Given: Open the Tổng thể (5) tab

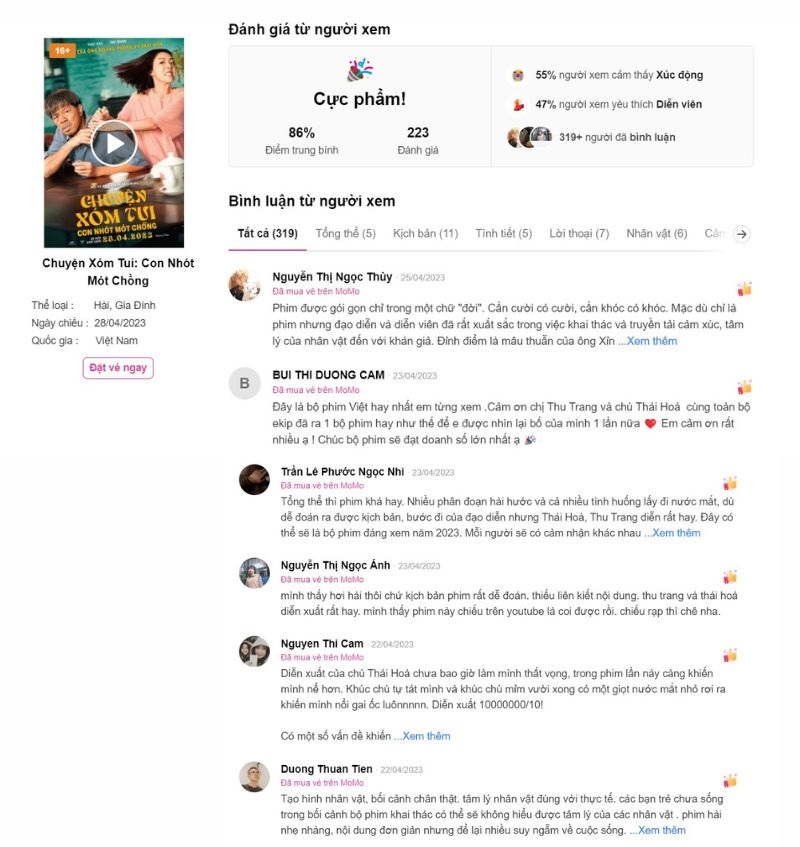Looking at the screenshot, I should (x=346, y=233).
